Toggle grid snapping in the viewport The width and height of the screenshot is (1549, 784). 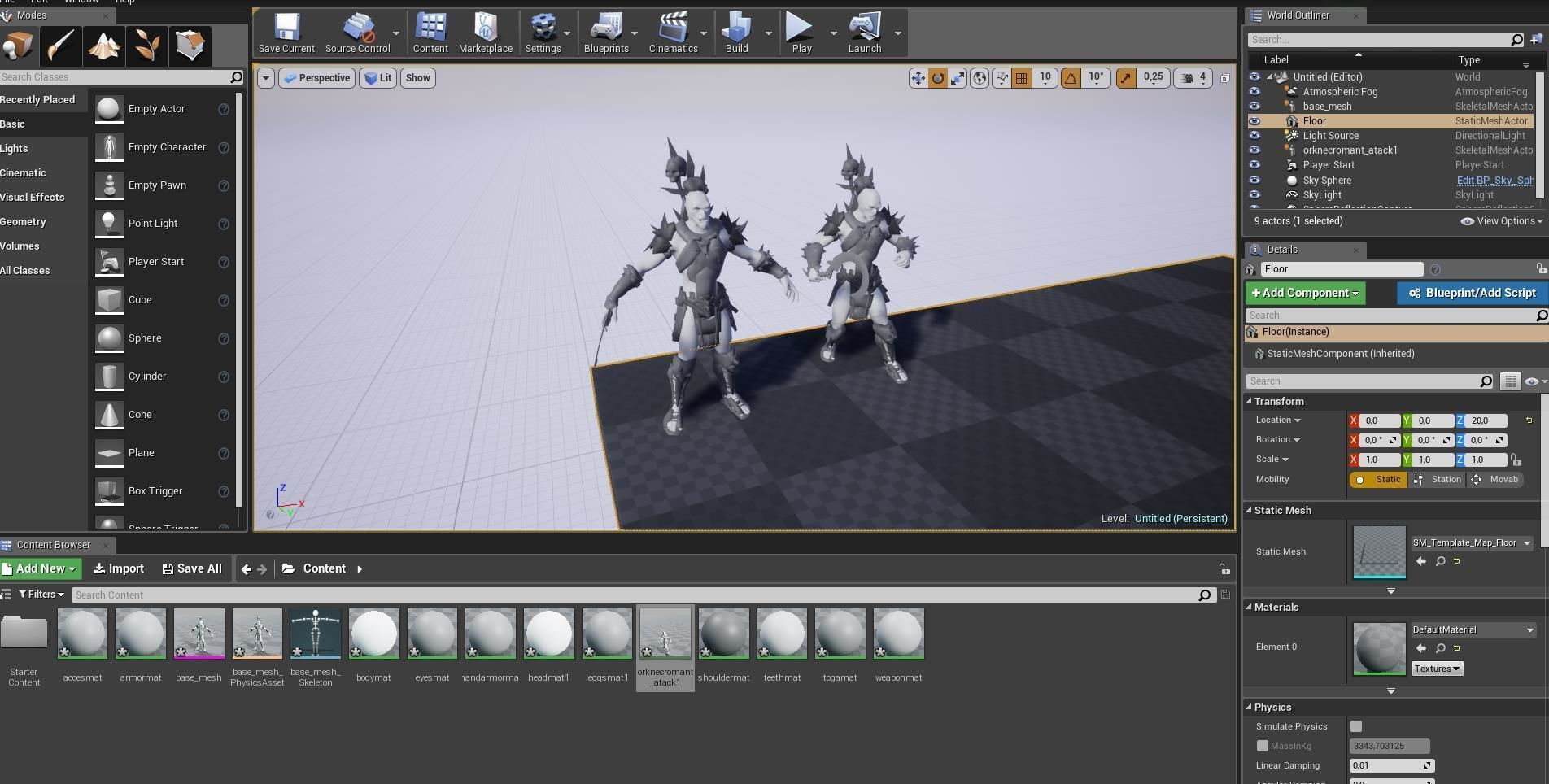point(1021,78)
